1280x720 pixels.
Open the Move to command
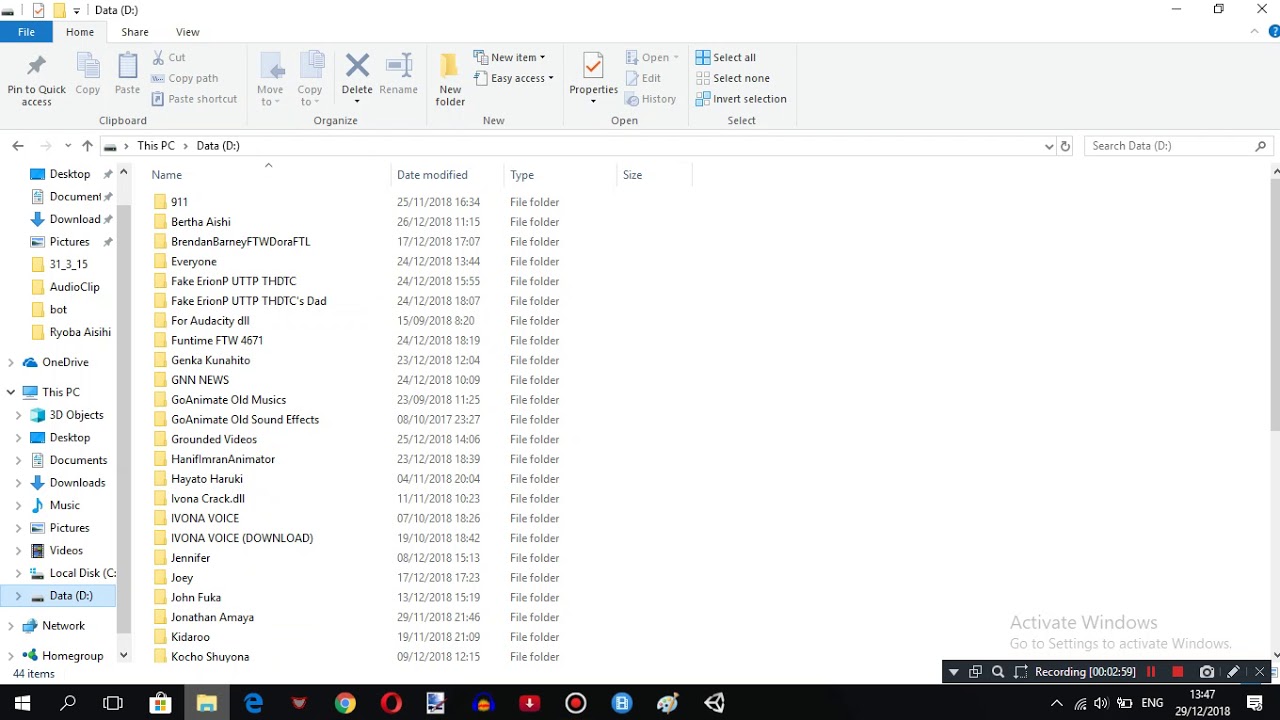tap(270, 79)
